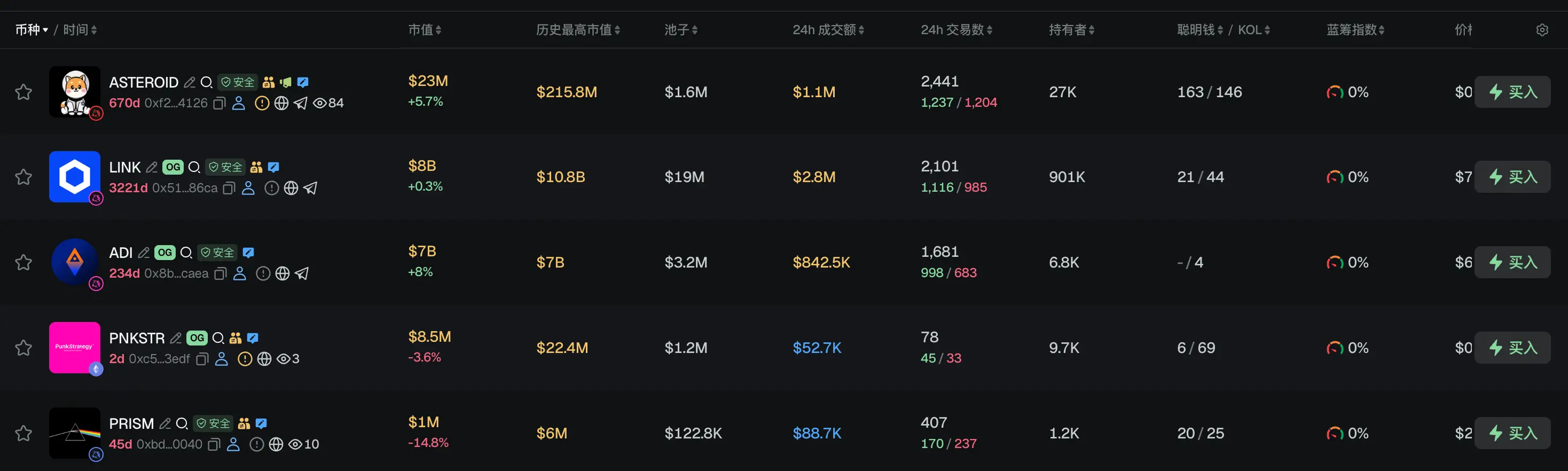This screenshot has width=1568, height=471.
Task: Search LINK with magnifier icon
Action: click(x=195, y=167)
